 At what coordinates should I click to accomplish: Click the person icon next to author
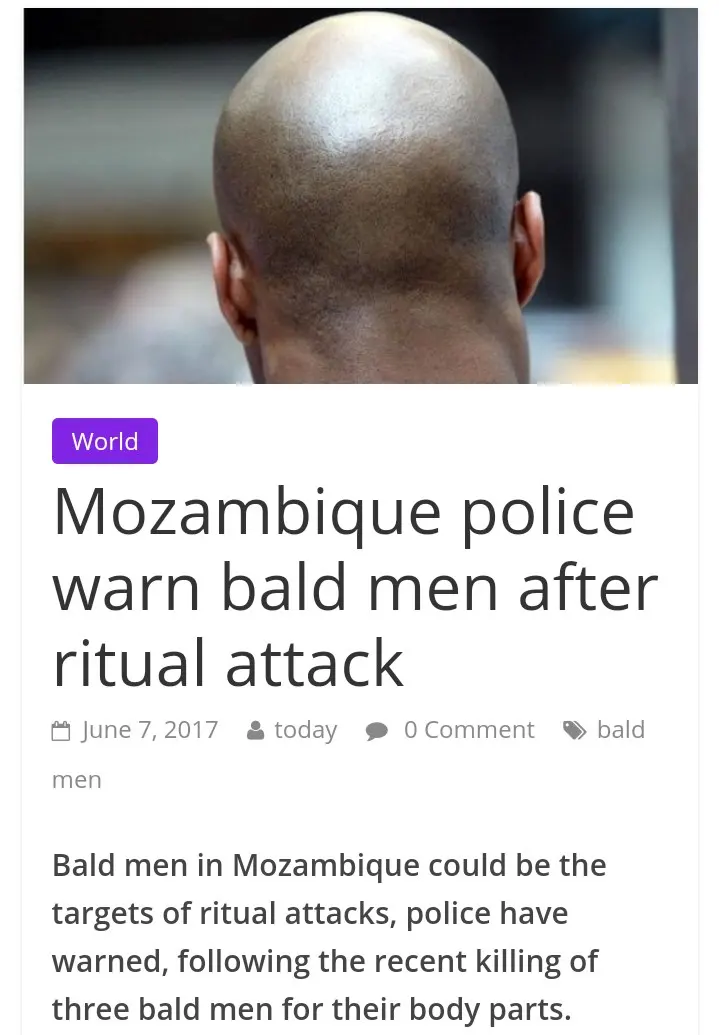256,731
